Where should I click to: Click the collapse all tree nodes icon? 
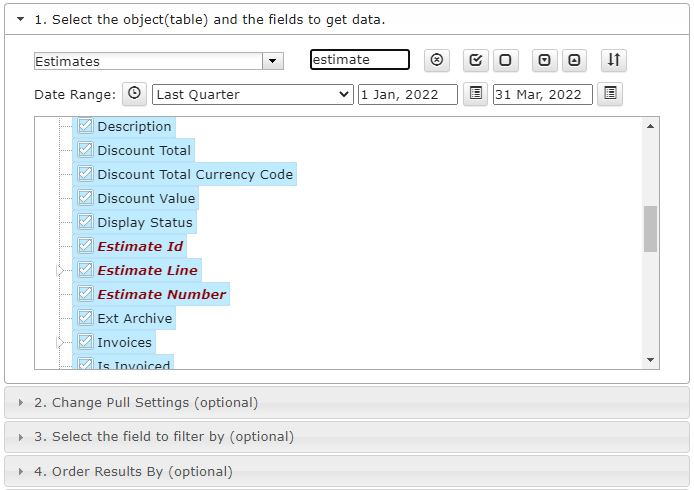click(574, 60)
